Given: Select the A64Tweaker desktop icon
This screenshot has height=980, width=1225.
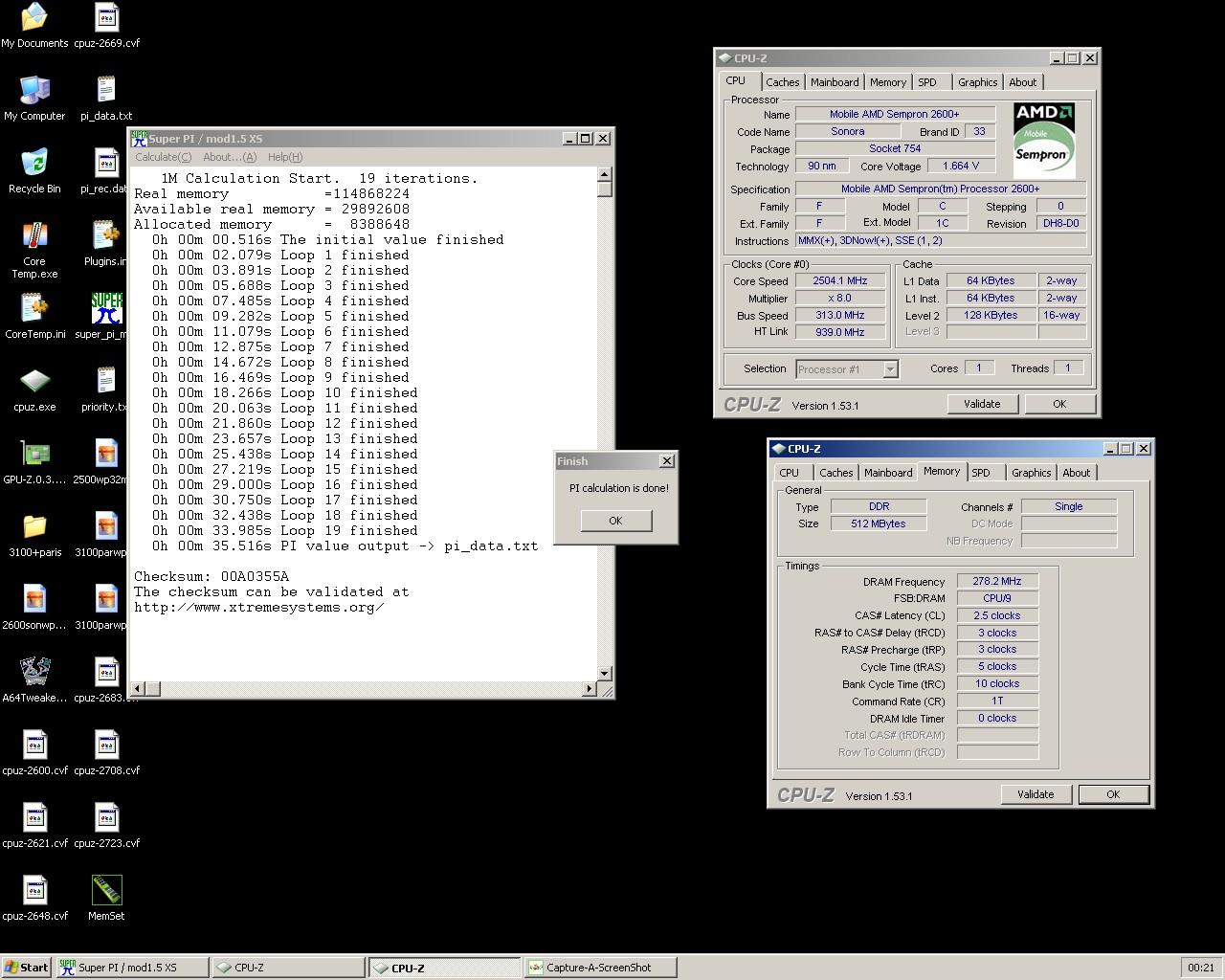Looking at the screenshot, I should pyautogui.click(x=34, y=680).
